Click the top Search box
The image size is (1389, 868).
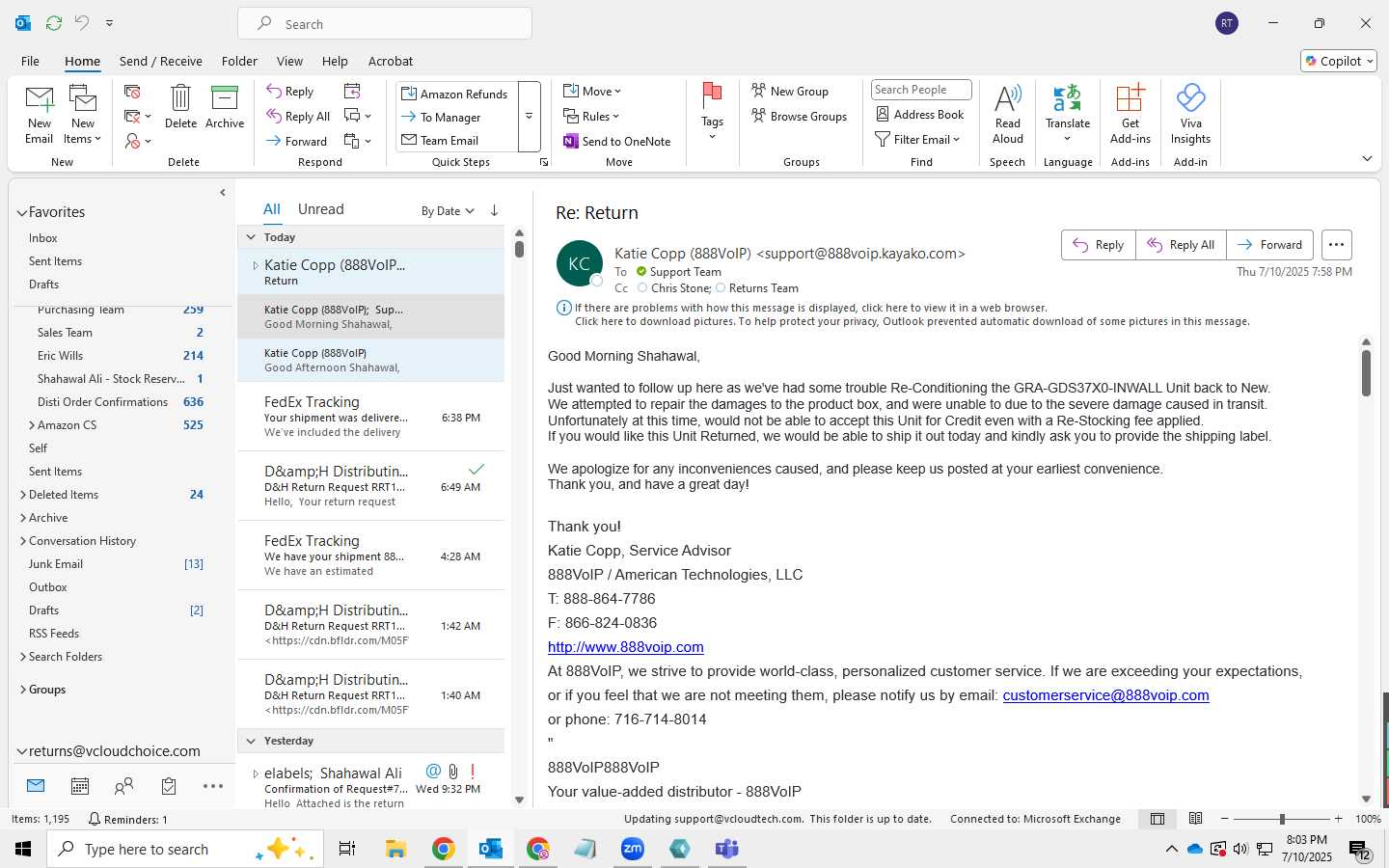click(385, 23)
